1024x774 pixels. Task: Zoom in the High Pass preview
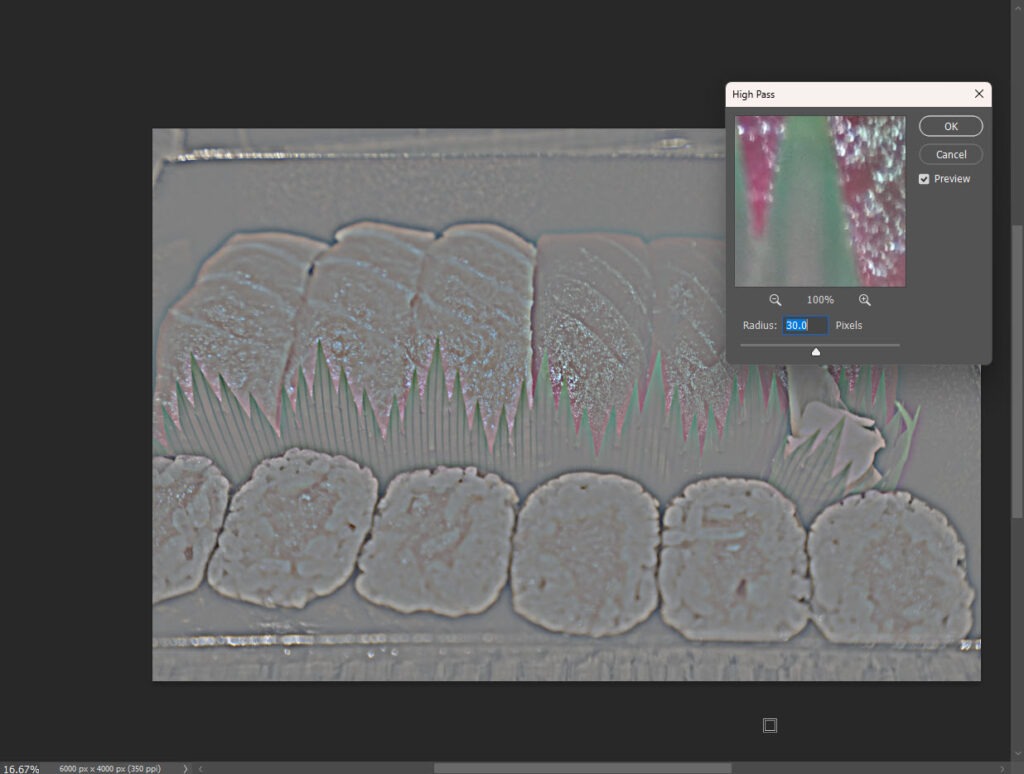(864, 300)
